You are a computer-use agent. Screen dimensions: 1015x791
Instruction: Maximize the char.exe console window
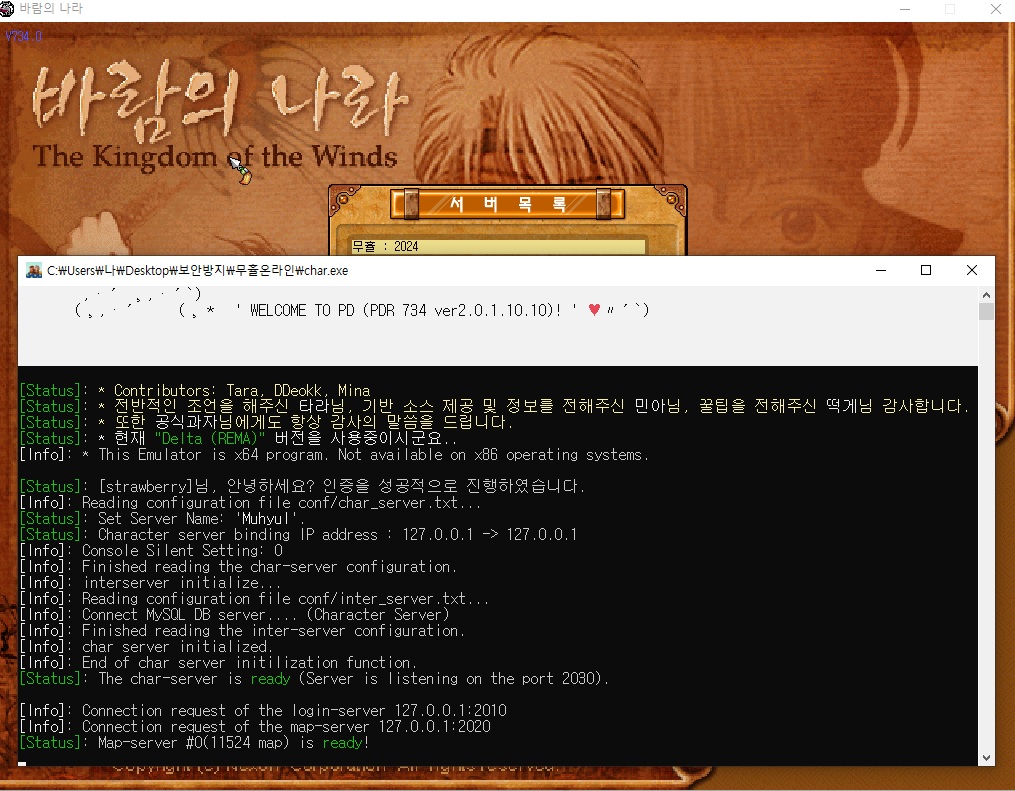[x=926, y=271]
